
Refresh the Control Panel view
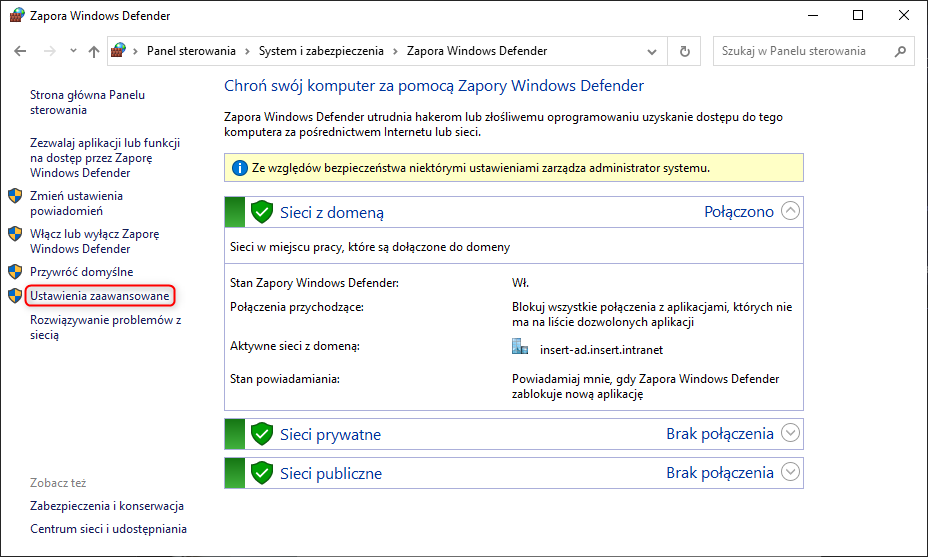(684, 51)
